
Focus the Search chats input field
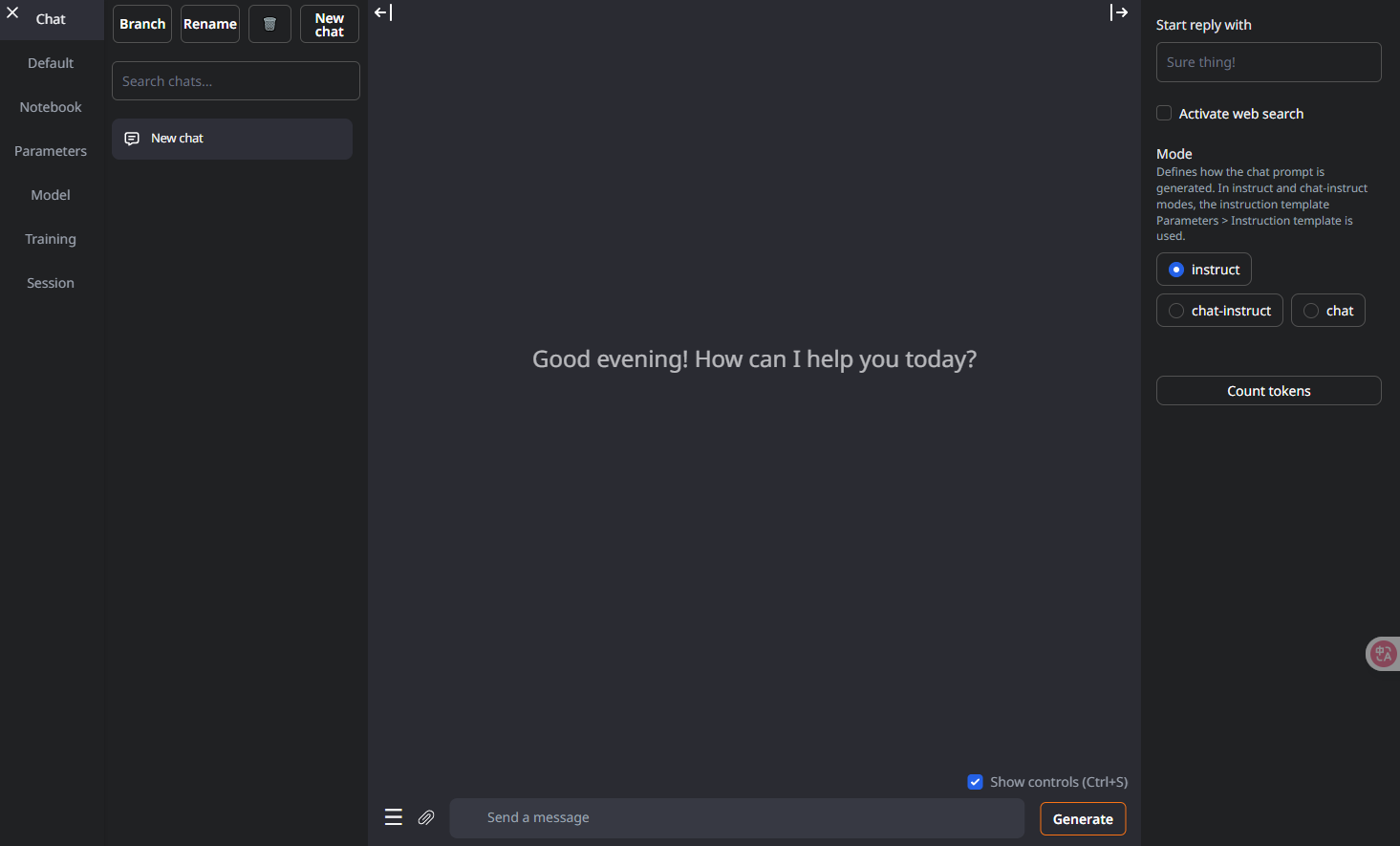point(236,81)
